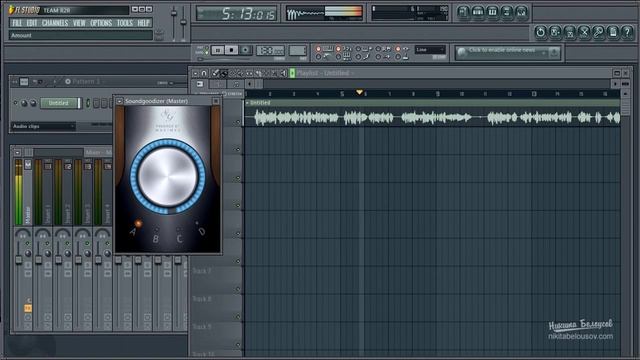The image size is (640, 360).
Task: Open the step sequencer shortcut icon
Action: pyautogui.click(x=478, y=12)
